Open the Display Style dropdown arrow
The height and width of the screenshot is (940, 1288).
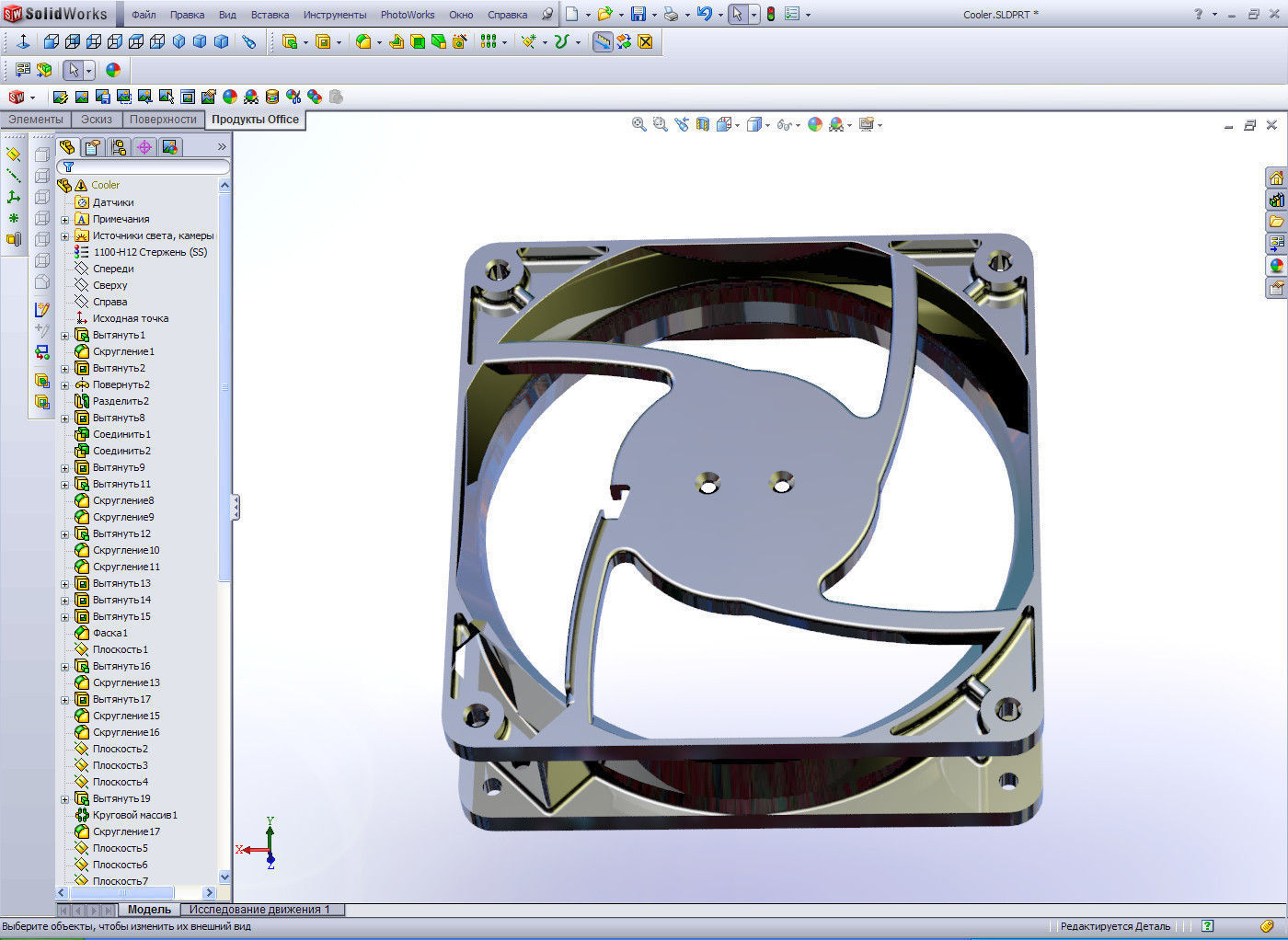click(x=767, y=125)
